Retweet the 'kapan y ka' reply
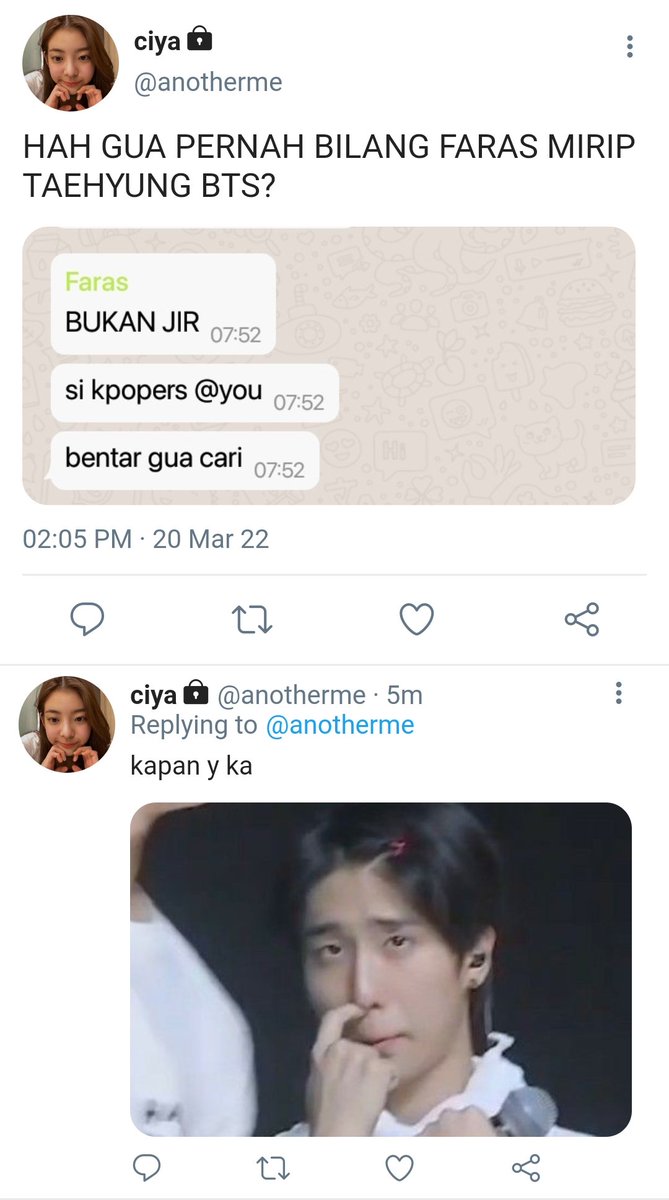 [x=273, y=1167]
